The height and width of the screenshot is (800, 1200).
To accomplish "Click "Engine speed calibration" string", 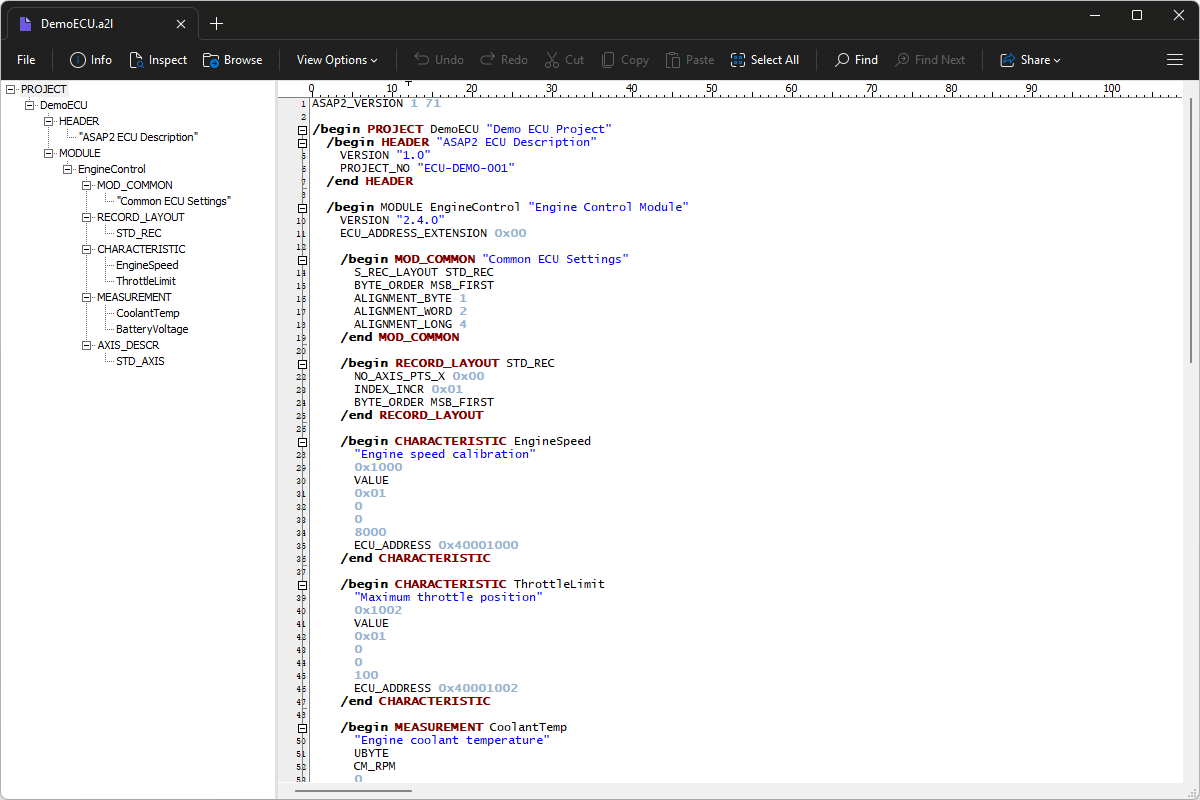I will pyautogui.click(x=445, y=454).
